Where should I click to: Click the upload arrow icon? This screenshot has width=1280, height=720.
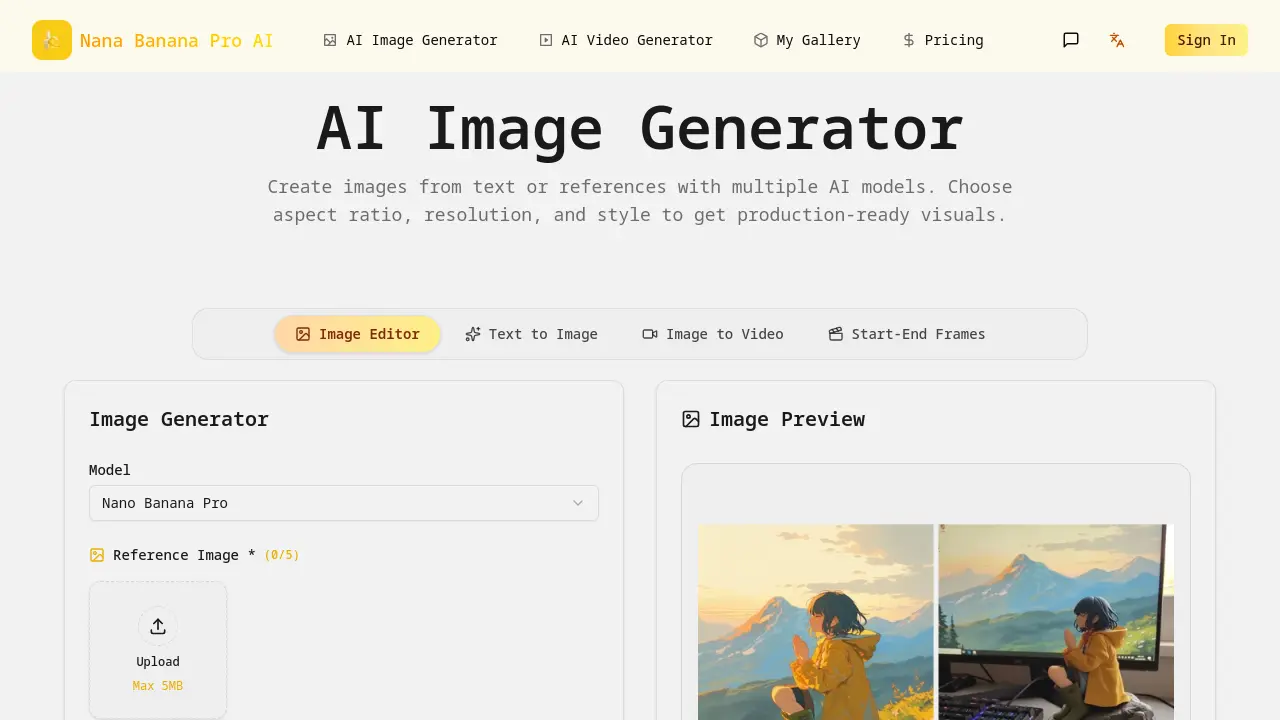pos(158,626)
